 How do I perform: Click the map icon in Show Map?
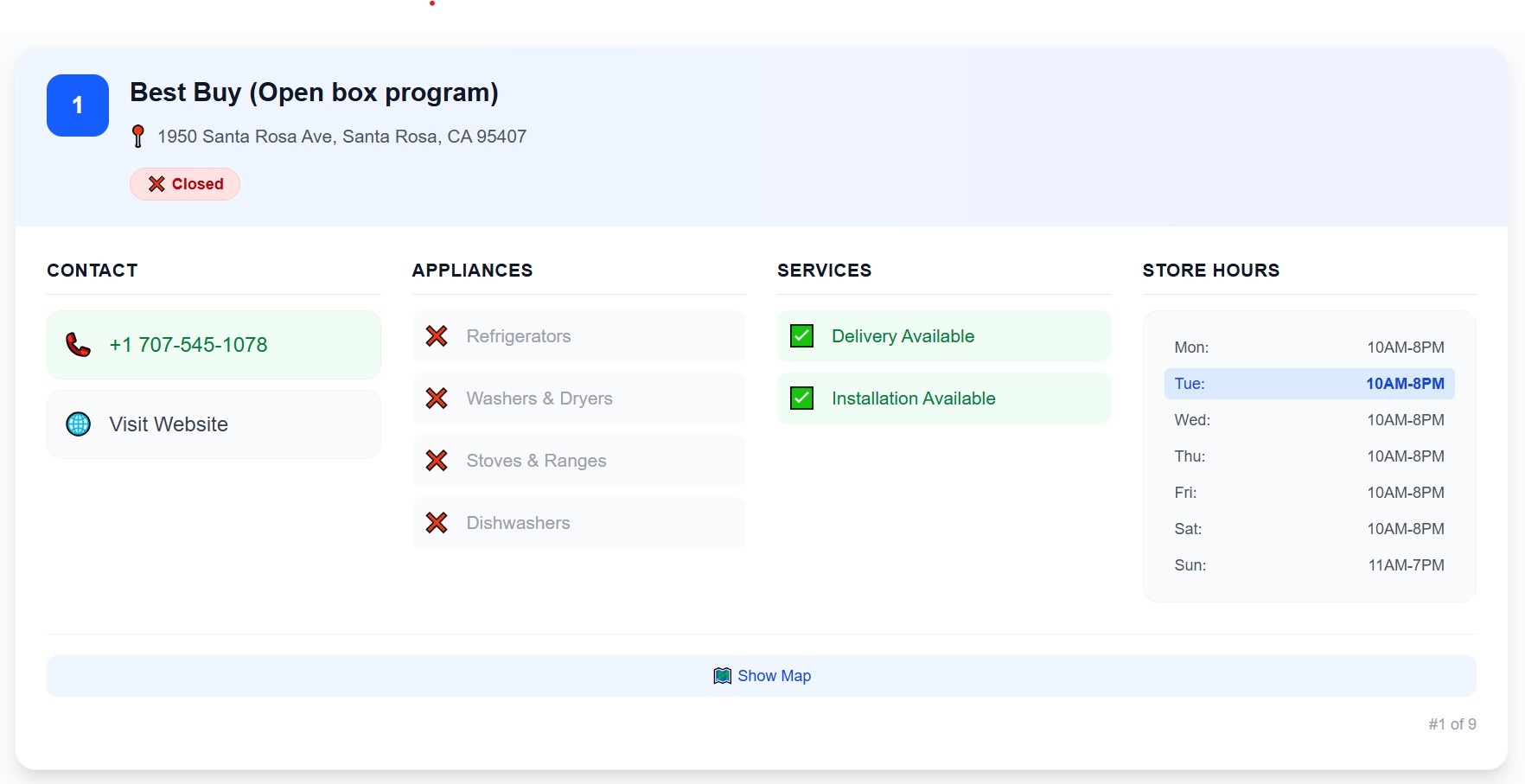click(722, 676)
